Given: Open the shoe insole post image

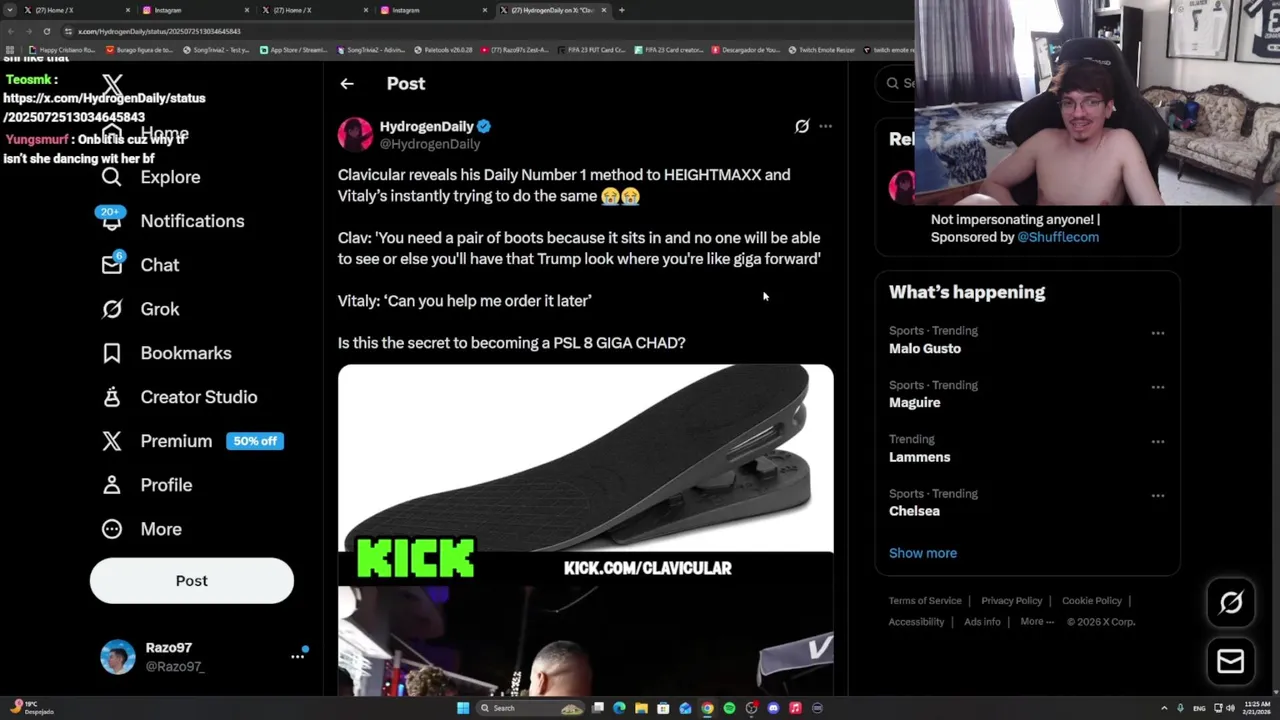Looking at the screenshot, I should pyautogui.click(x=585, y=458).
